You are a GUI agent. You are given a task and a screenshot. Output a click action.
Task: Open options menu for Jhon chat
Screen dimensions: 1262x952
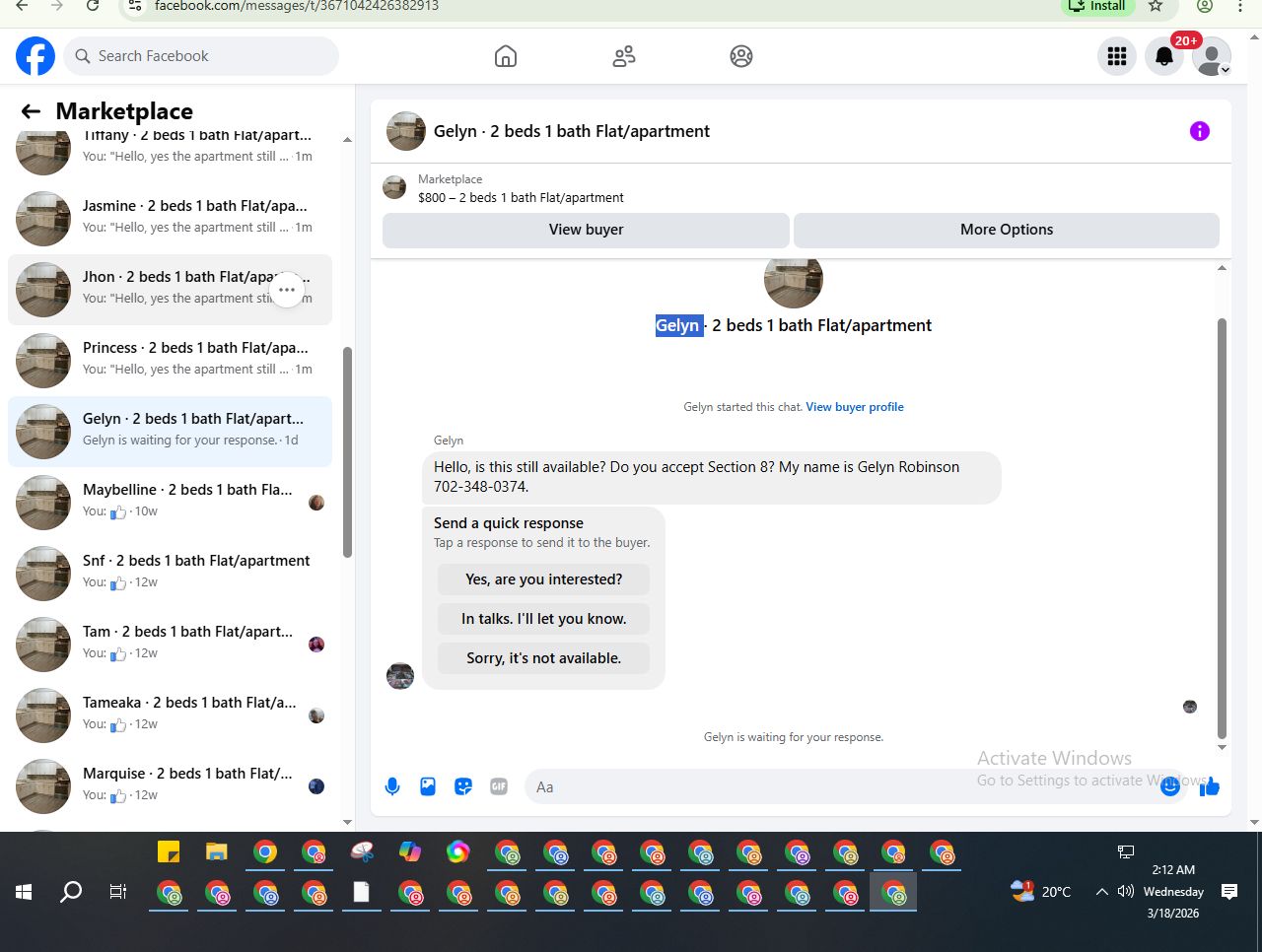pos(287,290)
